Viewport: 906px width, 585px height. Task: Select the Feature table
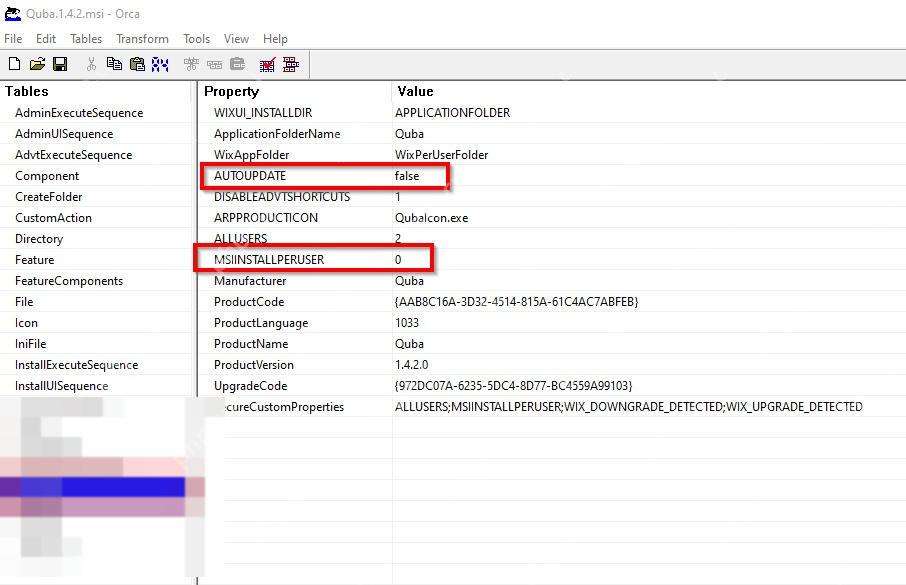coord(35,260)
